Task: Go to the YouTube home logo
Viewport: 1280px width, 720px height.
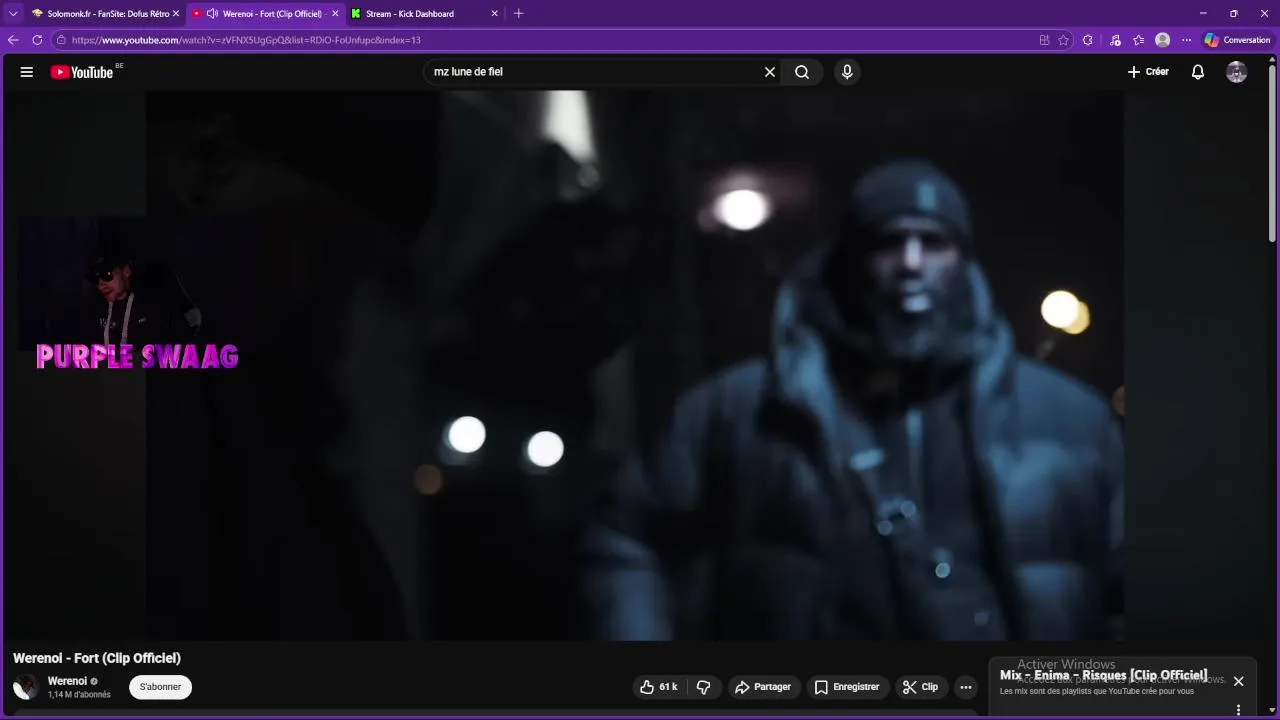Action: (82, 72)
